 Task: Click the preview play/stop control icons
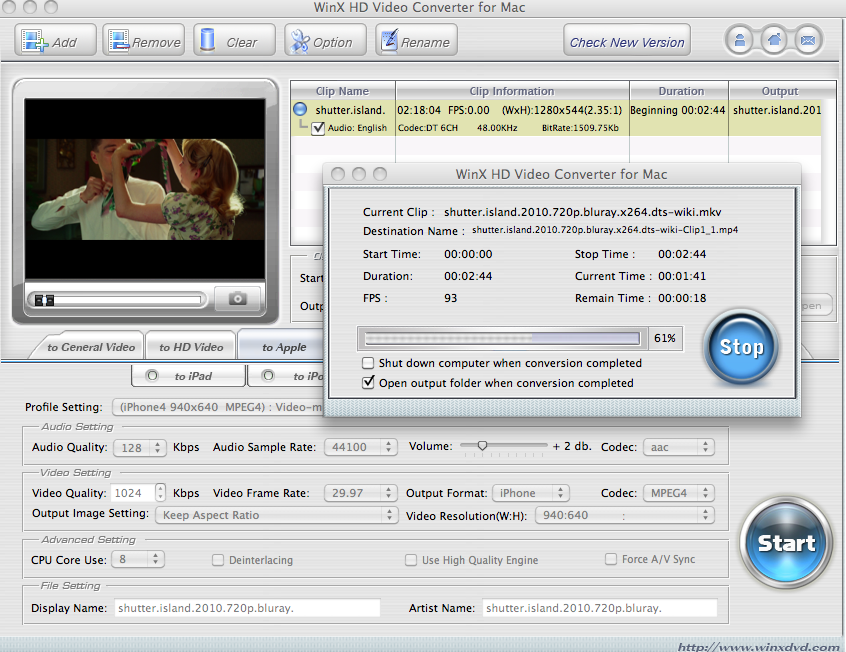[x=44, y=300]
